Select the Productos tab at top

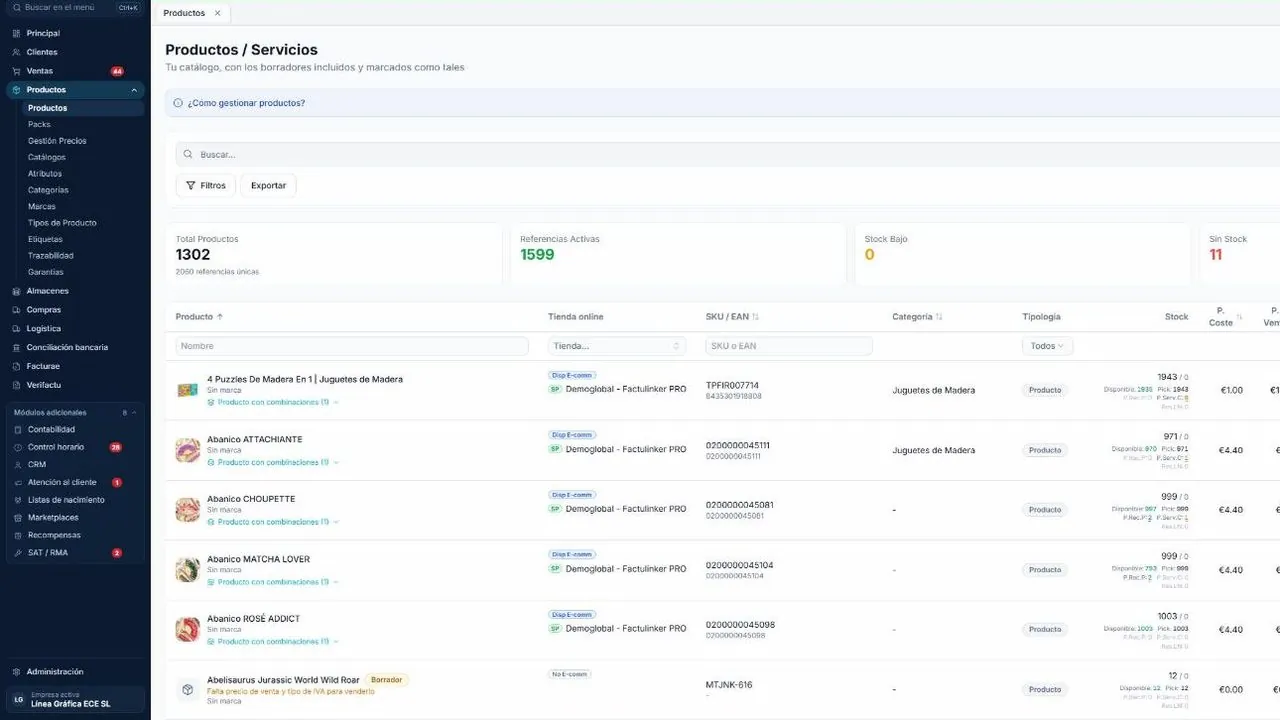pos(184,13)
